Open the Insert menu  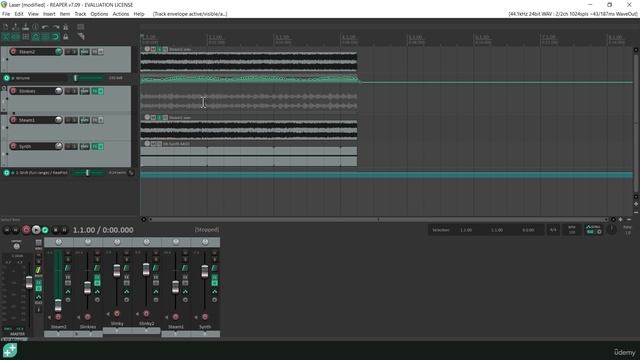(49, 14)
